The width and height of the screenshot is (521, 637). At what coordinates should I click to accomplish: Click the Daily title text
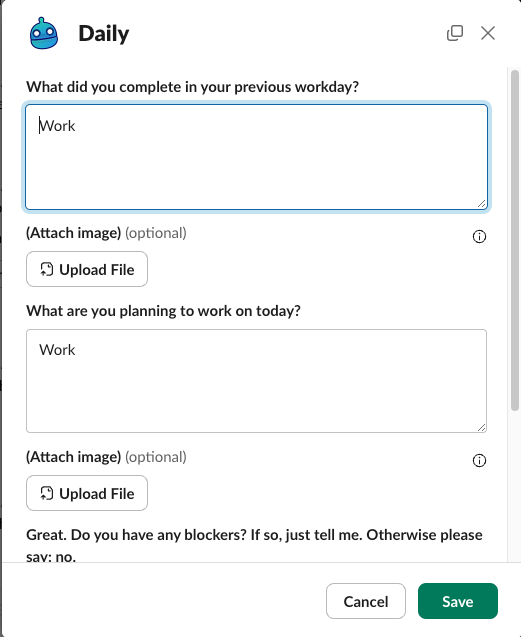(104, 33)
